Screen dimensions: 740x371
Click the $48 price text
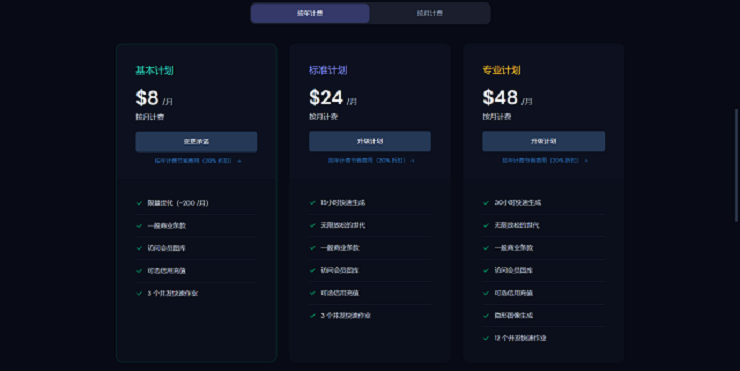pos(500,98)
